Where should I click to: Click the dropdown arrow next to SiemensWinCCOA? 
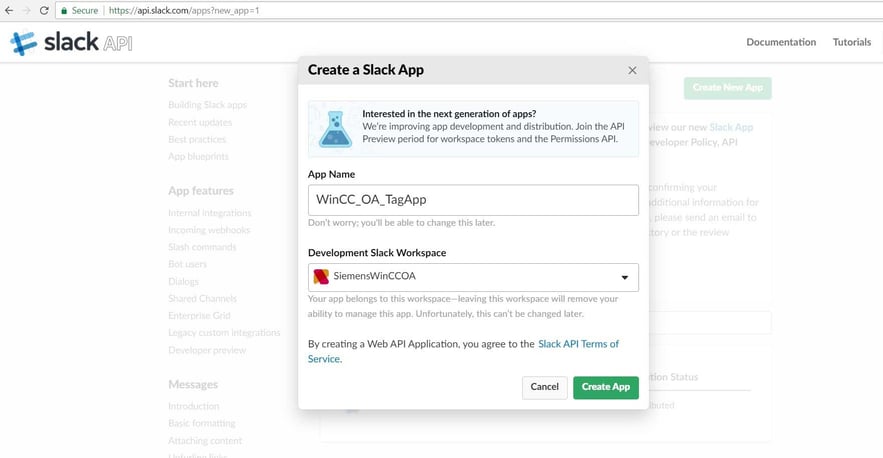[x=625, y=277]
